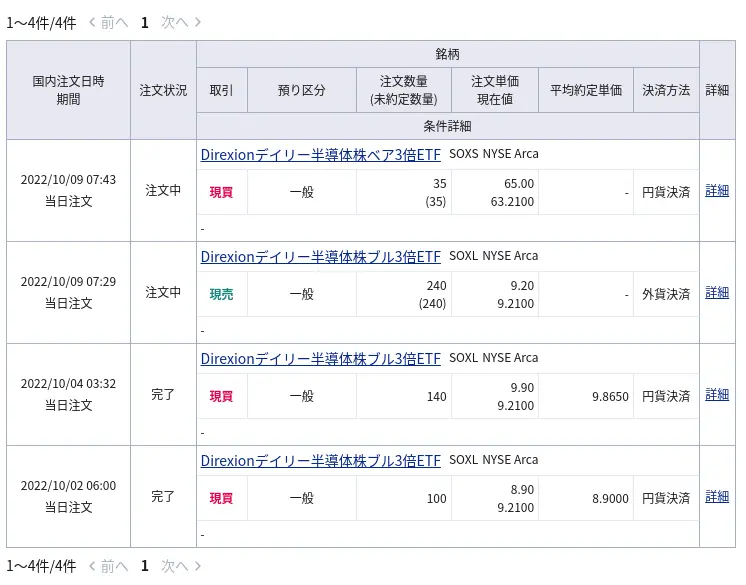Click 完了 status of the 2022/10/04 order
This screenshot has width=746, height=585.
coord(163,395)
